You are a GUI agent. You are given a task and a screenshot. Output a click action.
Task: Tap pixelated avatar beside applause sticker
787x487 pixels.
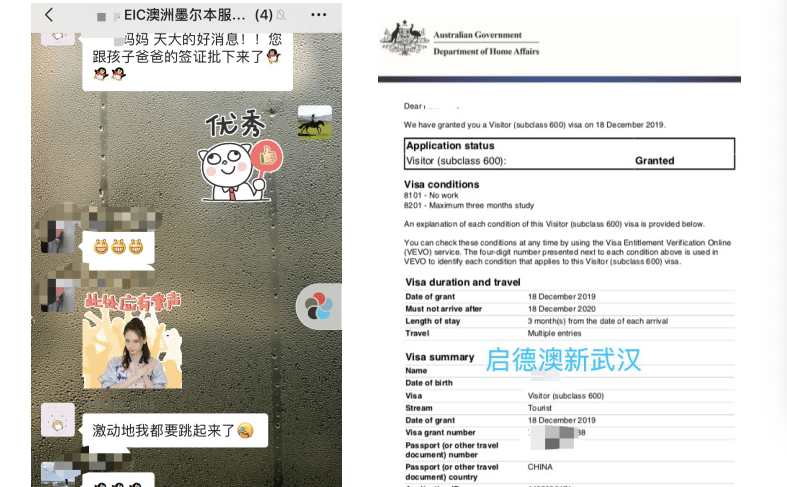[58, 296]
